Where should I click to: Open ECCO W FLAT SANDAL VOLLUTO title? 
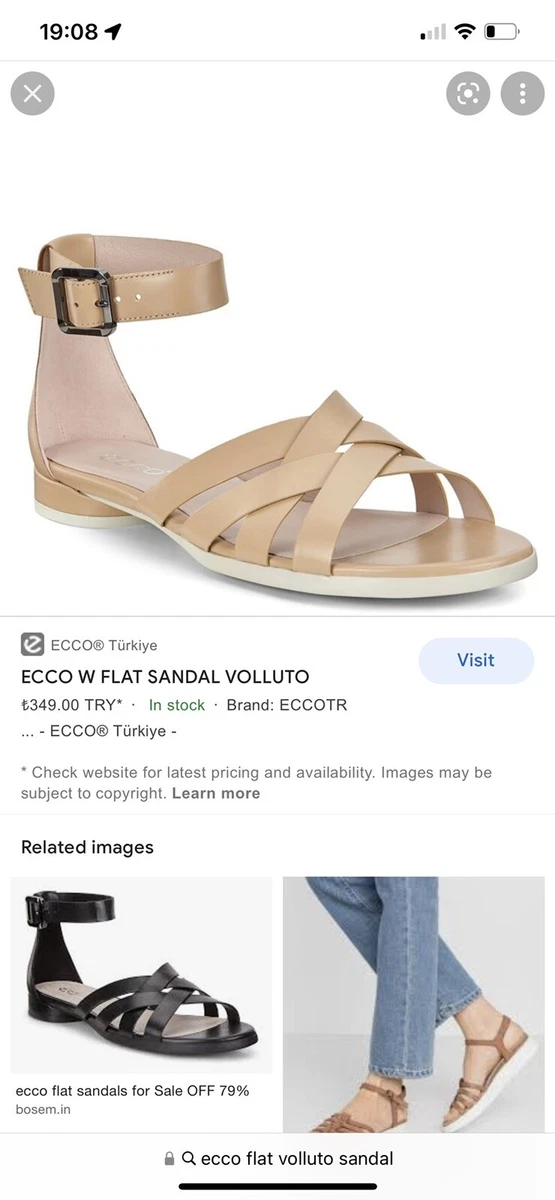coord(165,677)
